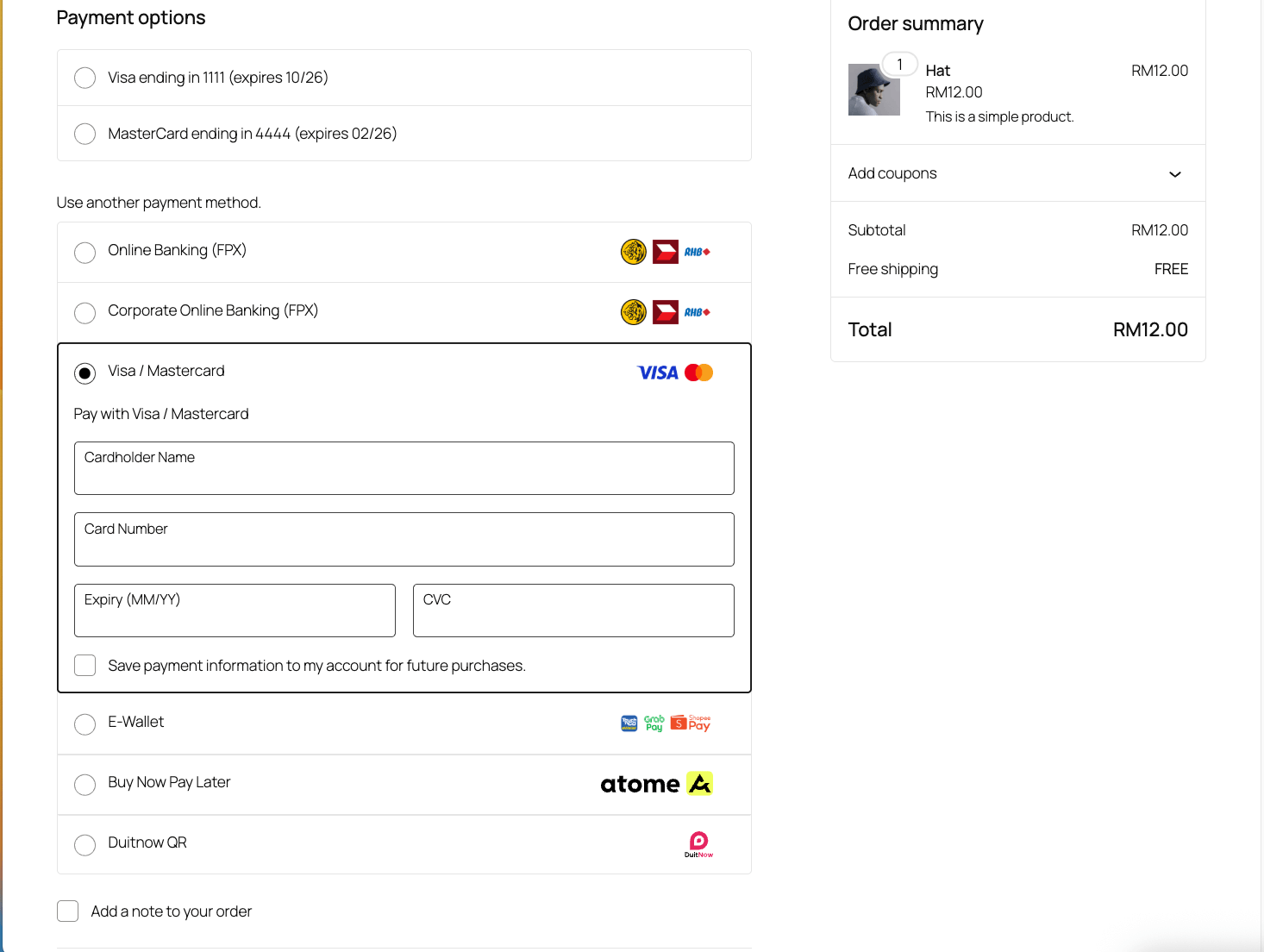Image resolution: width=1264 pixels, height=952 pixels.
Task: Check the Add a note to your order box
Action: [x=67, y=911]
